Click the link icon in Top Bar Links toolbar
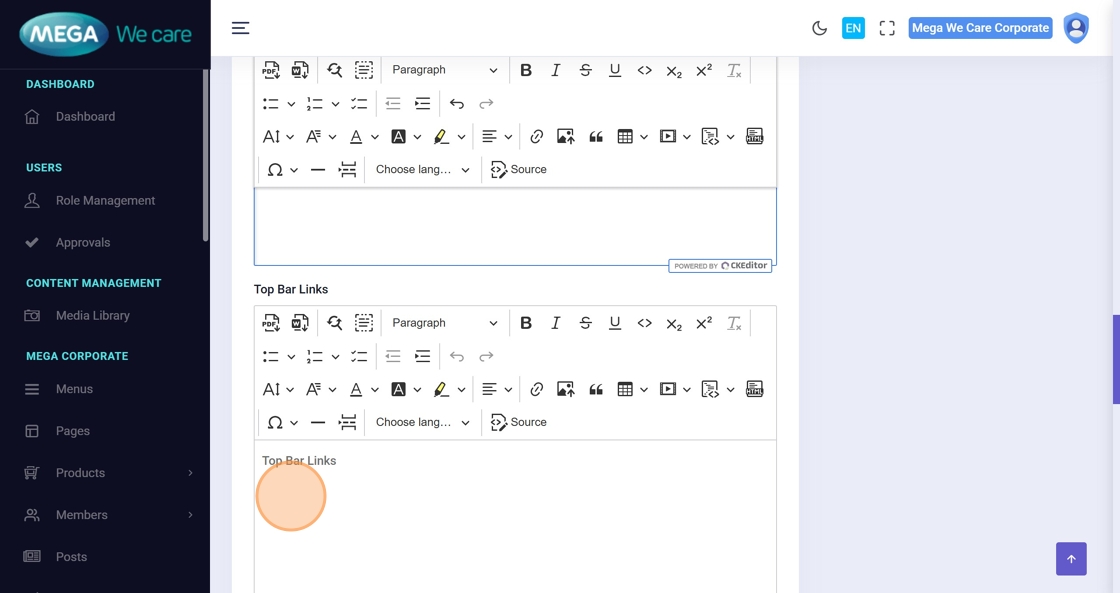1120x593 pixels. (537, 389)
